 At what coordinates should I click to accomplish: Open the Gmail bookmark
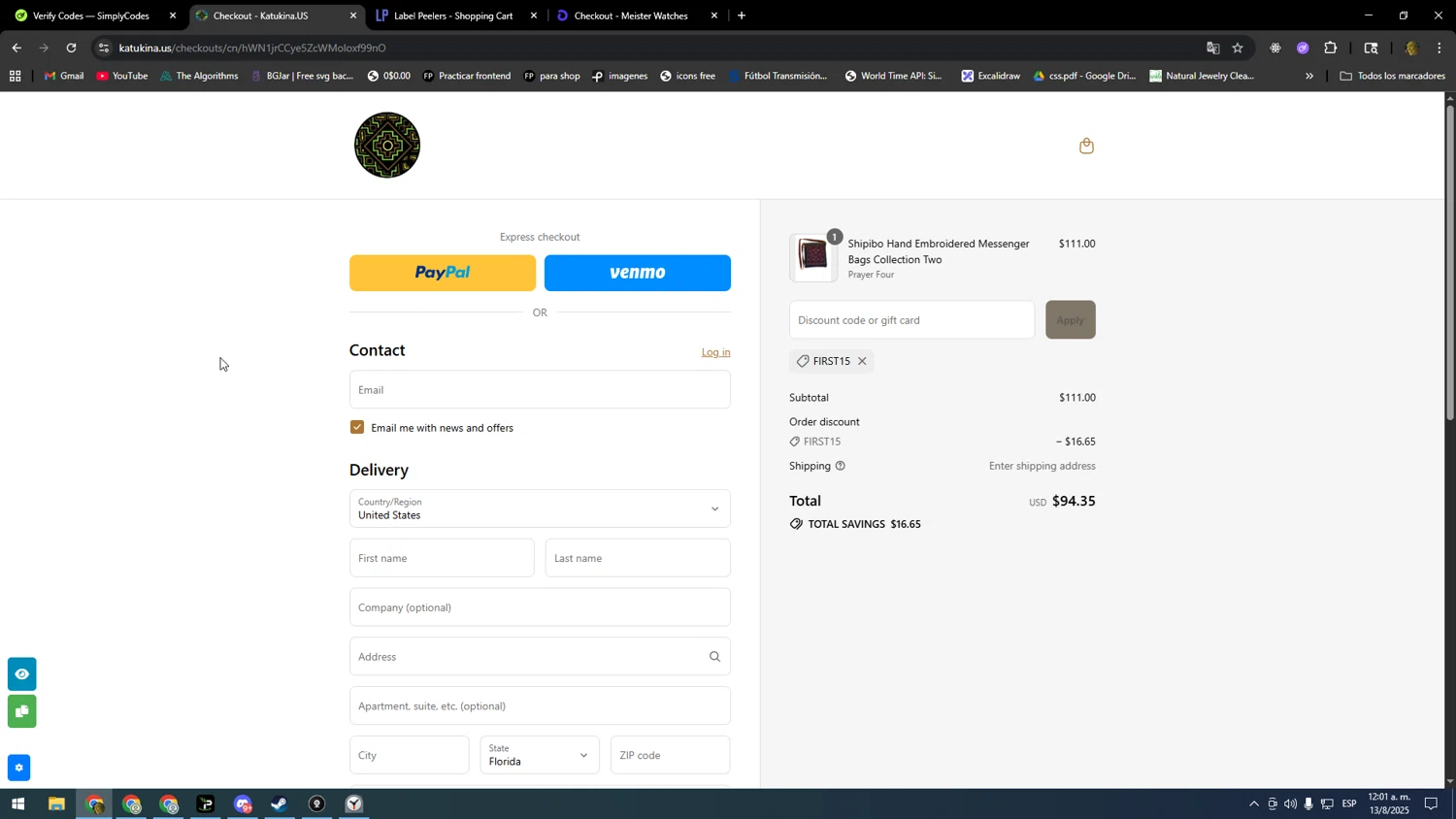[x=64, y=76]
